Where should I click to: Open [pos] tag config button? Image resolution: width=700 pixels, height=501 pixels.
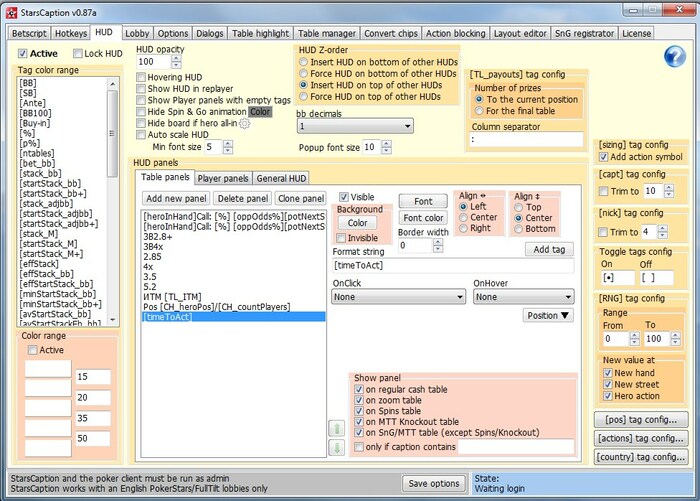(641, 420)
